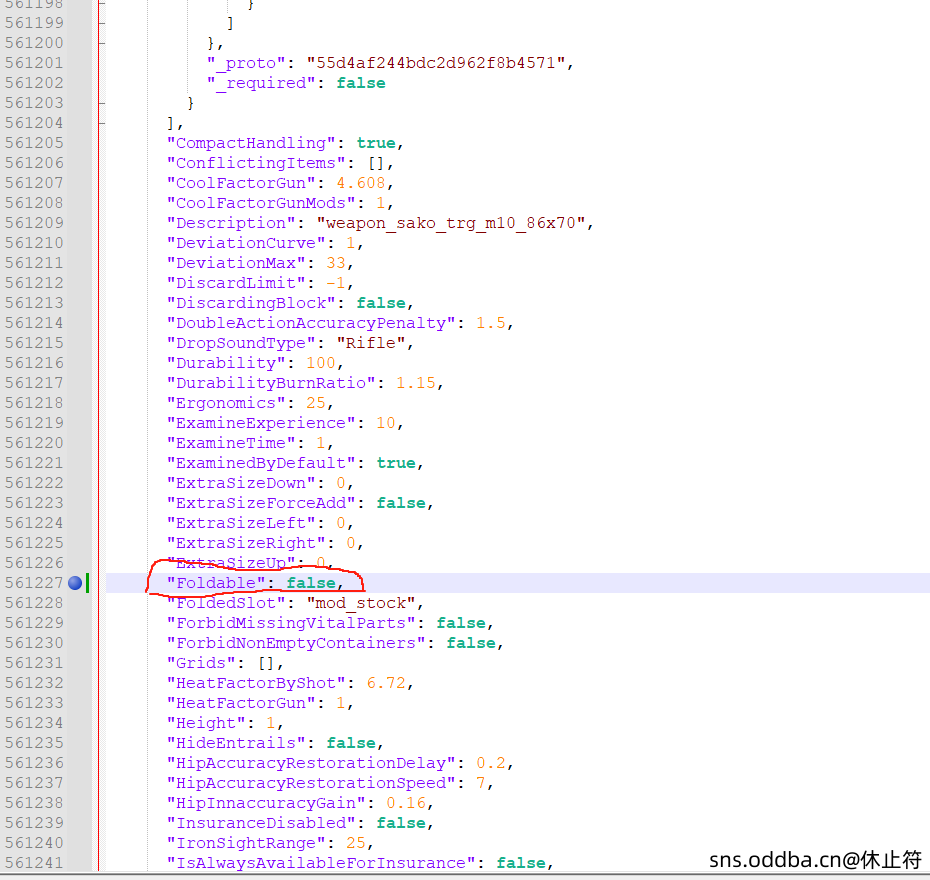Image resolution: width=930 pixels, height=880 pixels.
Task: Click the 33 value of DeviationMax
Action: click(x=336, y=263)
